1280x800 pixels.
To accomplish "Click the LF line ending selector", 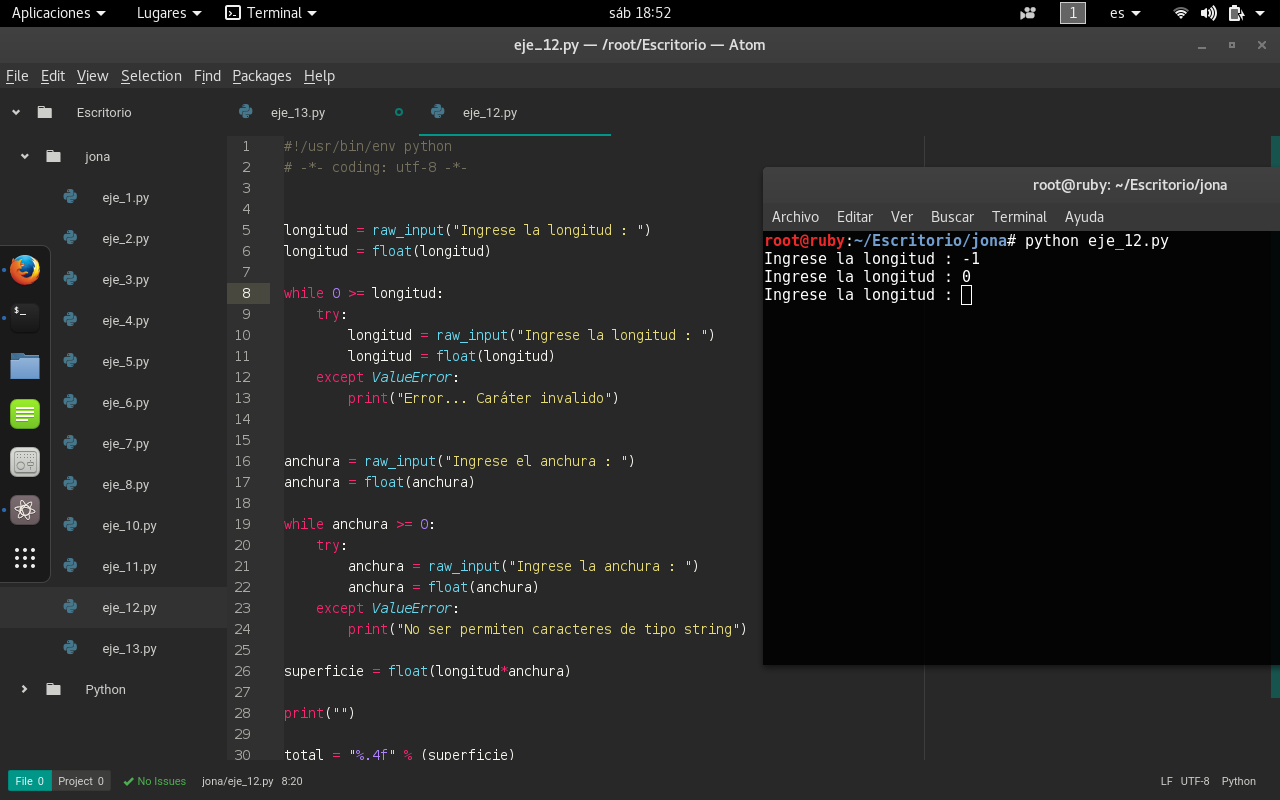I will click(x=1166, y=781).
